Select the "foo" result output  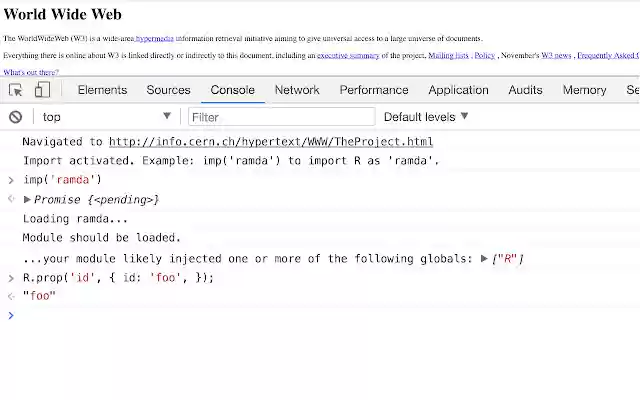coord(39,296)
